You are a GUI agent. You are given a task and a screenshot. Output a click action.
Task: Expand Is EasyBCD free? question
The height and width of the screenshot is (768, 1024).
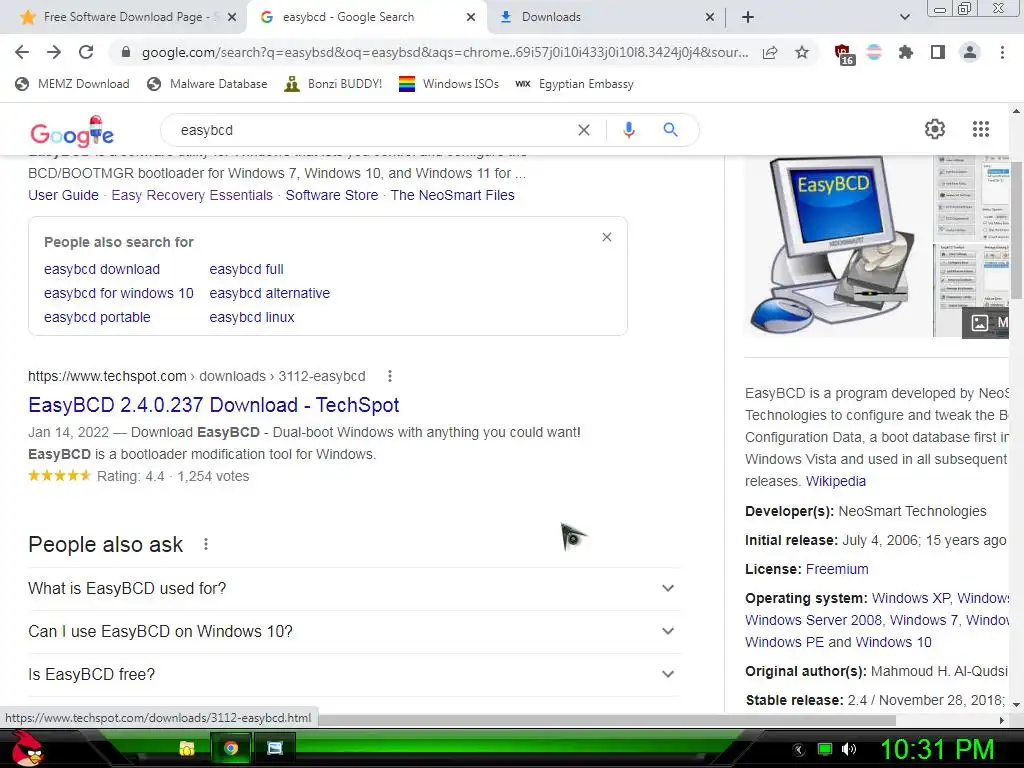pos(354,674)
